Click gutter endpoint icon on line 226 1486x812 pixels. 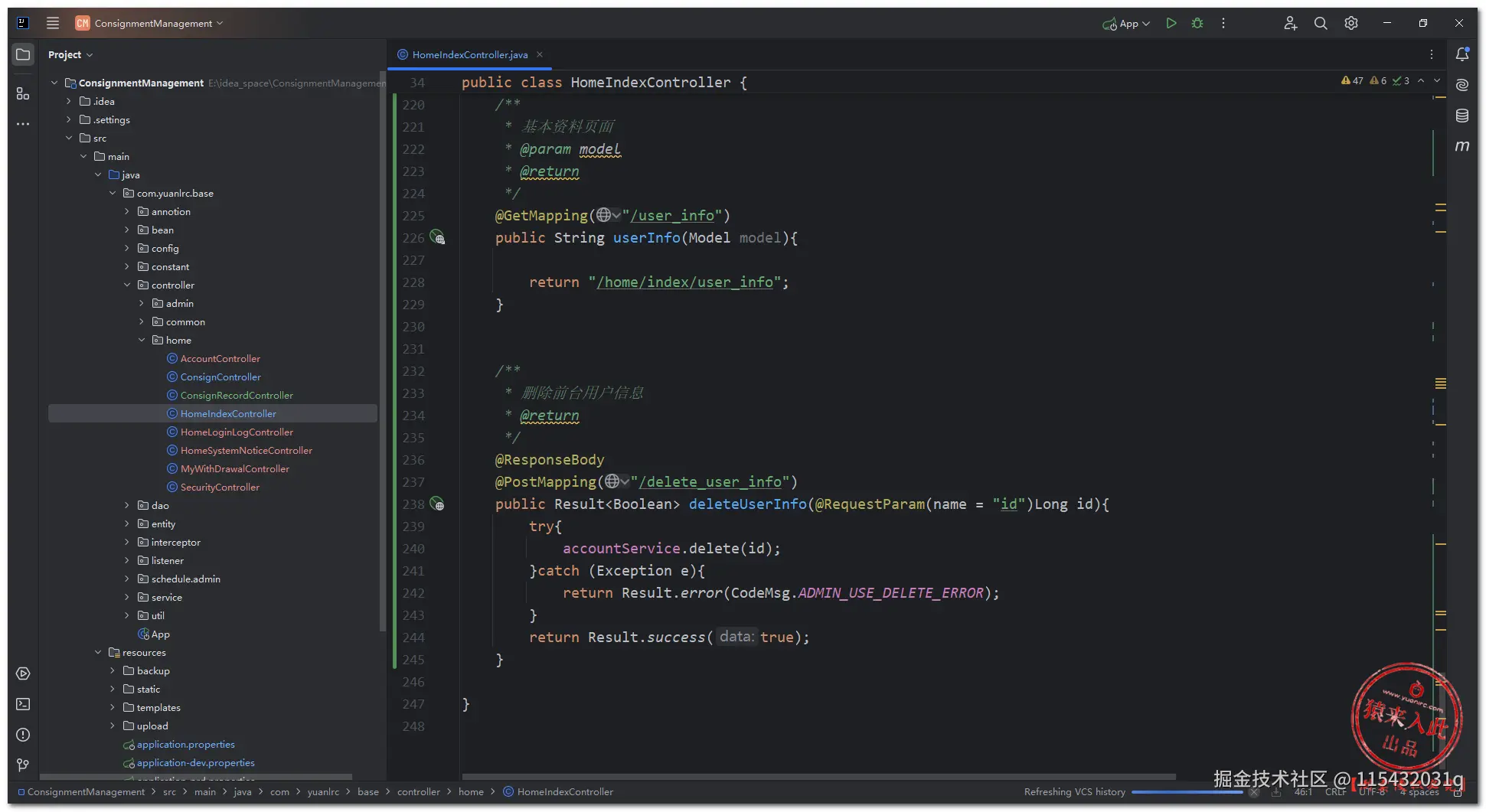[437, 237]
